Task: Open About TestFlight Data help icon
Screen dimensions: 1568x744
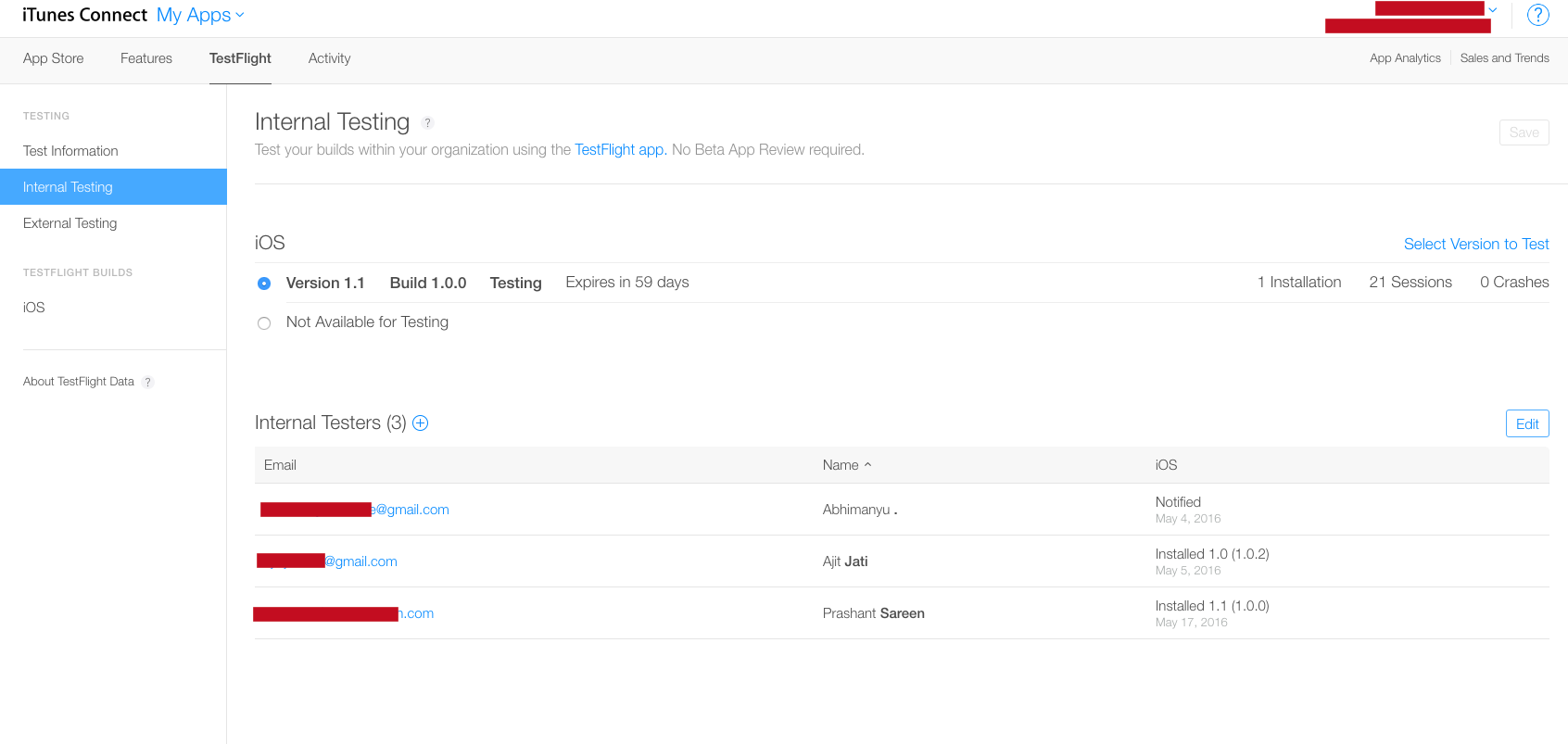Action: click(147, 382)
